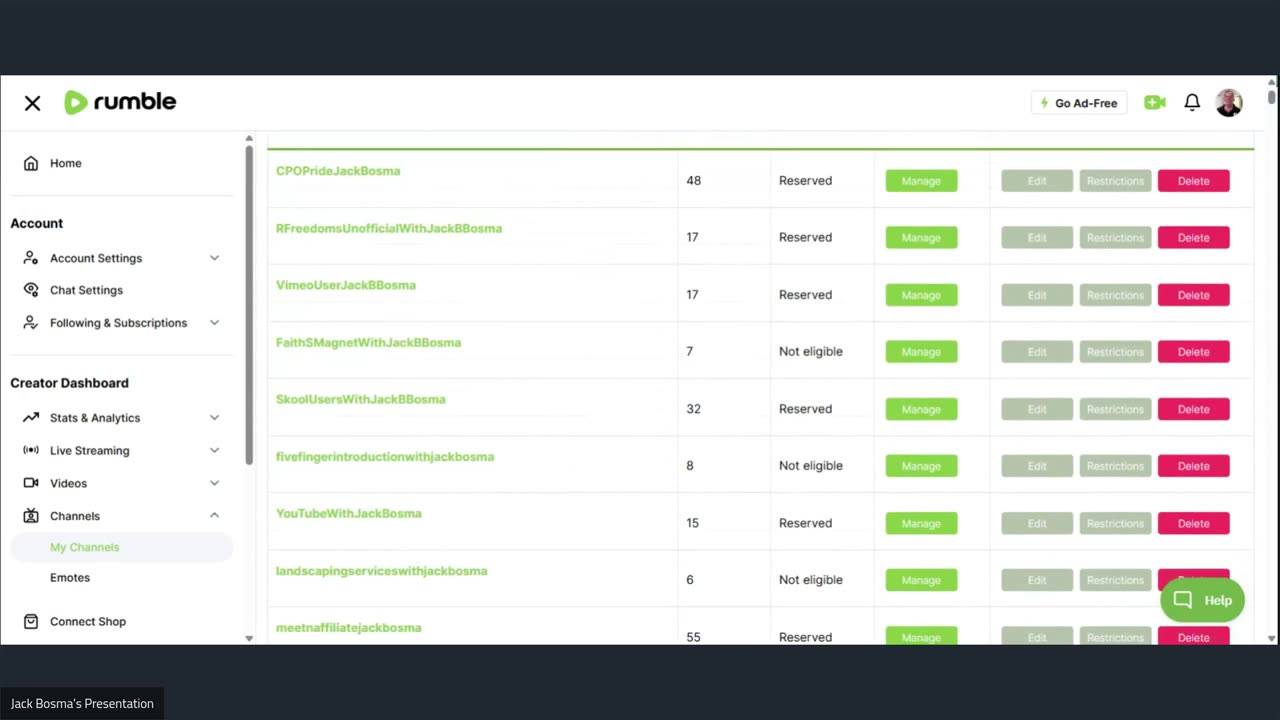Image resolution: width=1280 pixels, height=720 pixels.
Task: Open the user profile avatar menu
Action: point(1229,102)
